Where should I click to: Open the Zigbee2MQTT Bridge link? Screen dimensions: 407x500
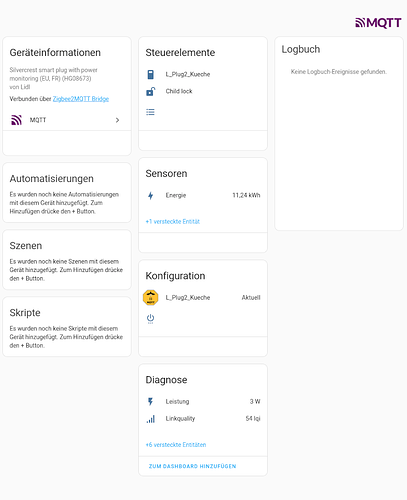[x=81, y=99]
